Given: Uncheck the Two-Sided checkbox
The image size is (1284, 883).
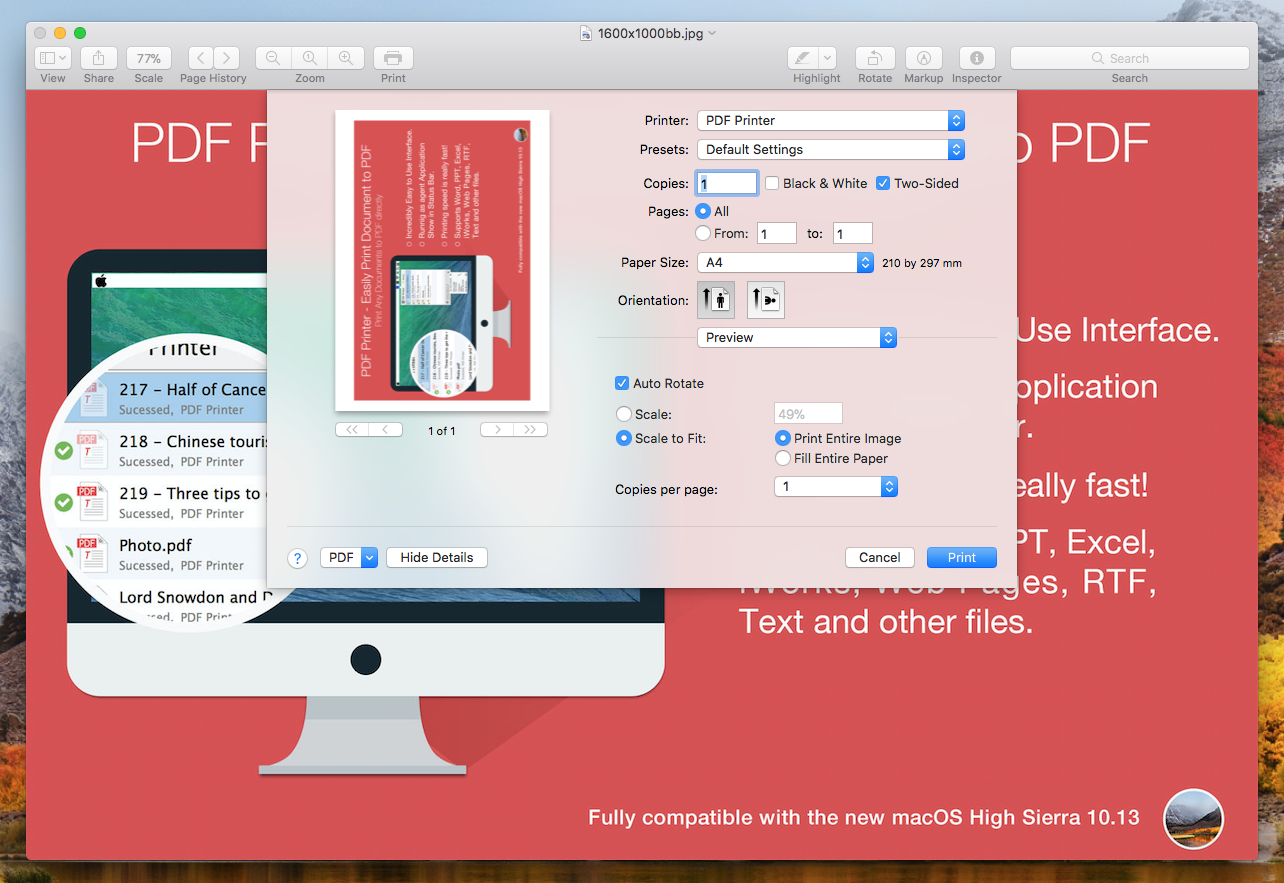Looking at the screenshot, I should 883,183.
